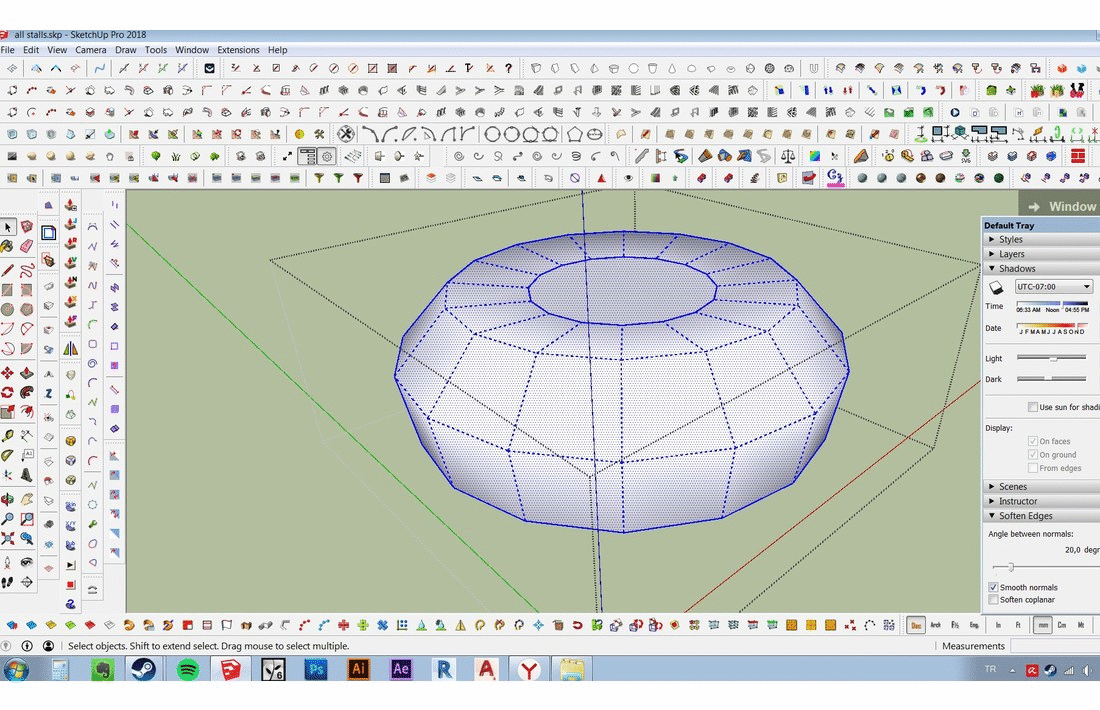Adjust the Angle between normals slider
Screen dimensions: 1100x710
(x=1045, y=567)
